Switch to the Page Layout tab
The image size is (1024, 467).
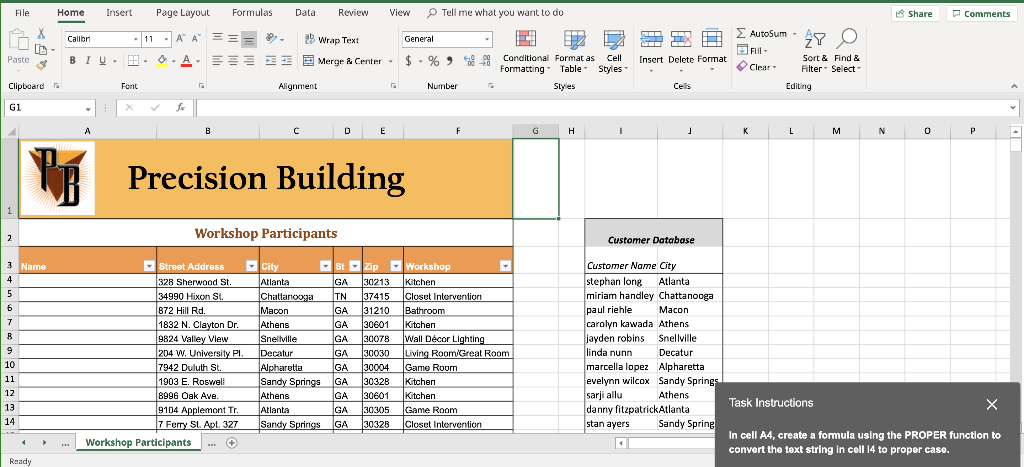183,12
